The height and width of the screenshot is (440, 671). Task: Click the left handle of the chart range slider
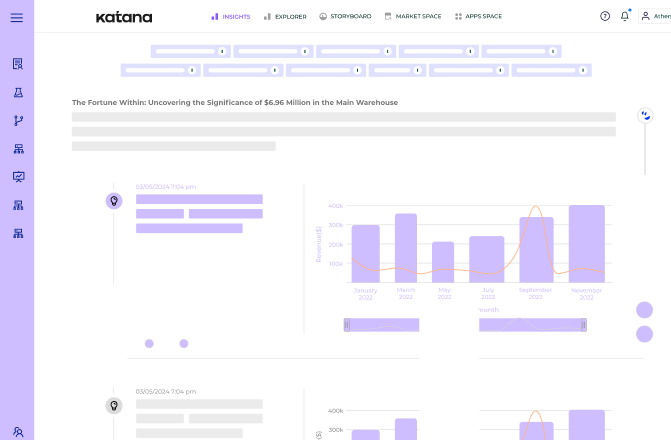347,325
